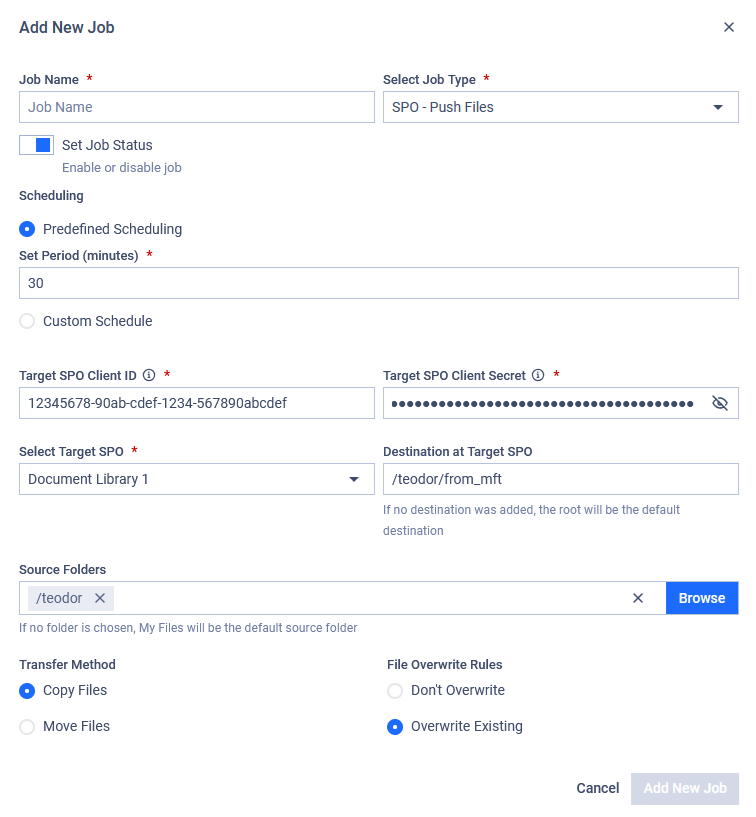Select Overwrite Existing radio option
This screenshot has height=817, width=756.
tap(395, 727)
